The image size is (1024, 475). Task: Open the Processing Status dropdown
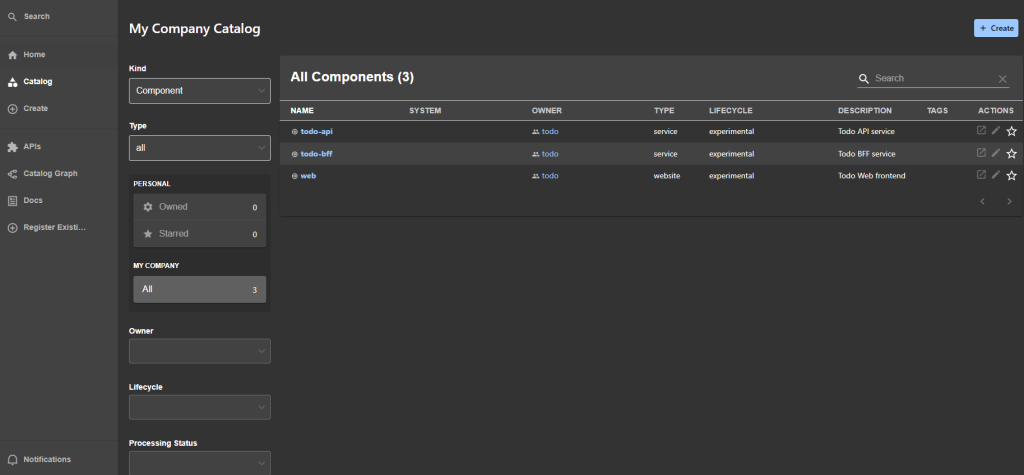coord(200,463)
